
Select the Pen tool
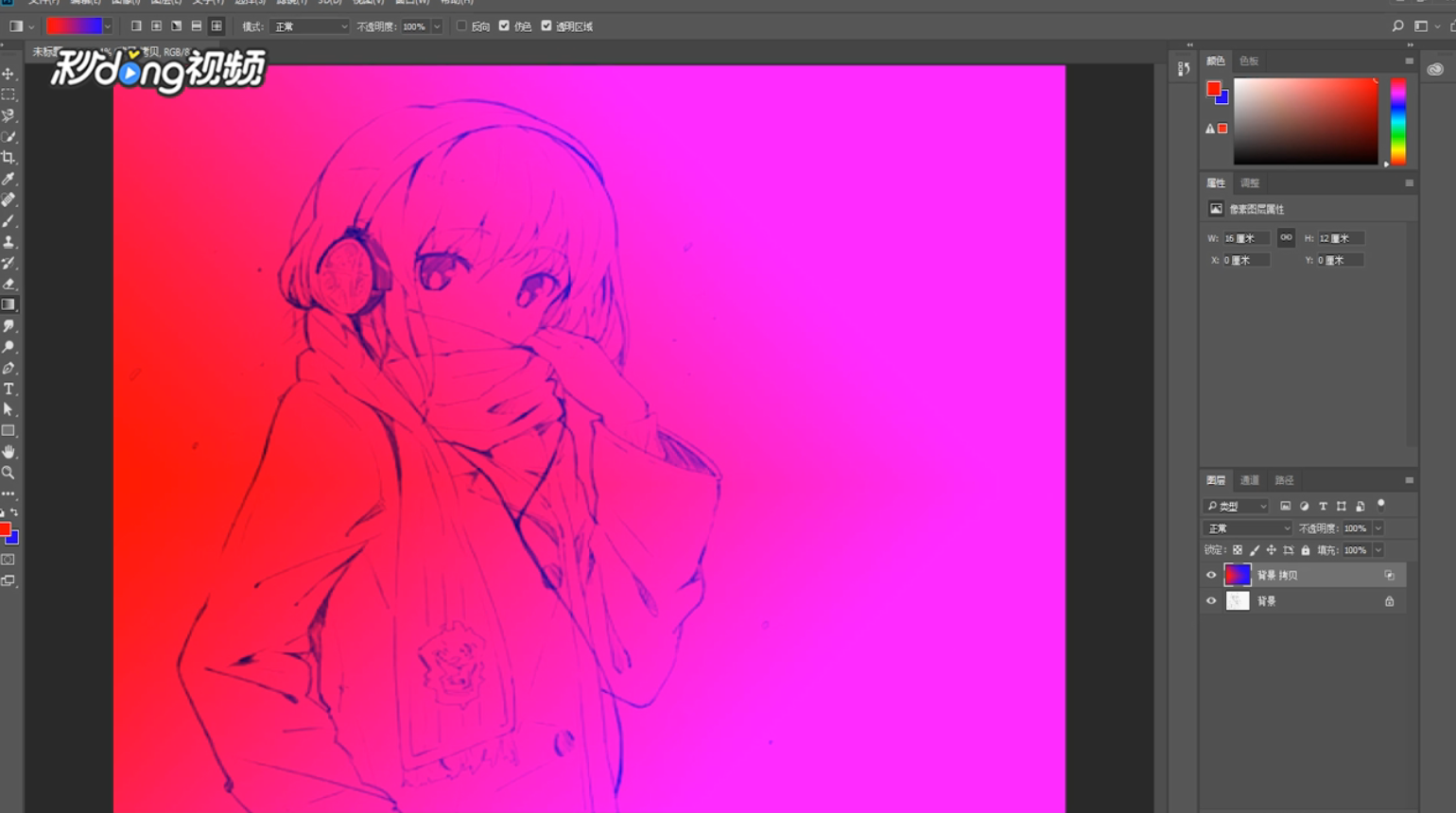coord(9,368)
